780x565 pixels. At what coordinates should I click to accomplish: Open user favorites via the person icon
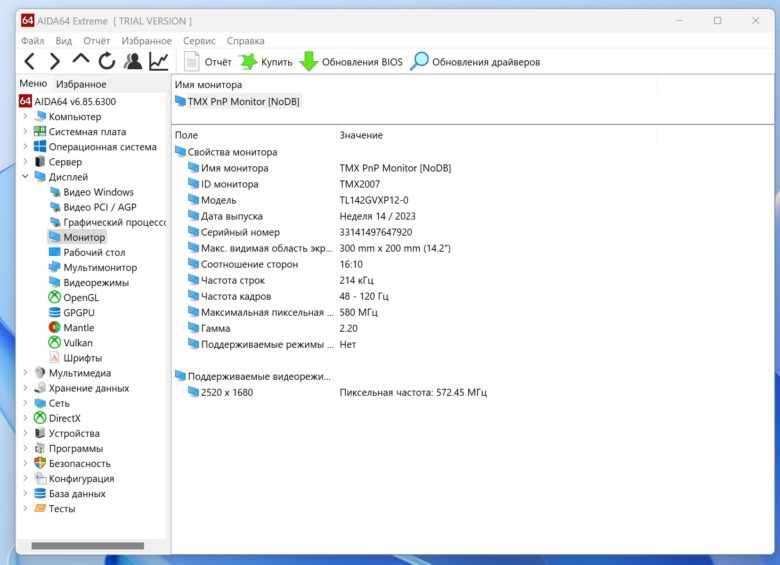pos(133,61)
